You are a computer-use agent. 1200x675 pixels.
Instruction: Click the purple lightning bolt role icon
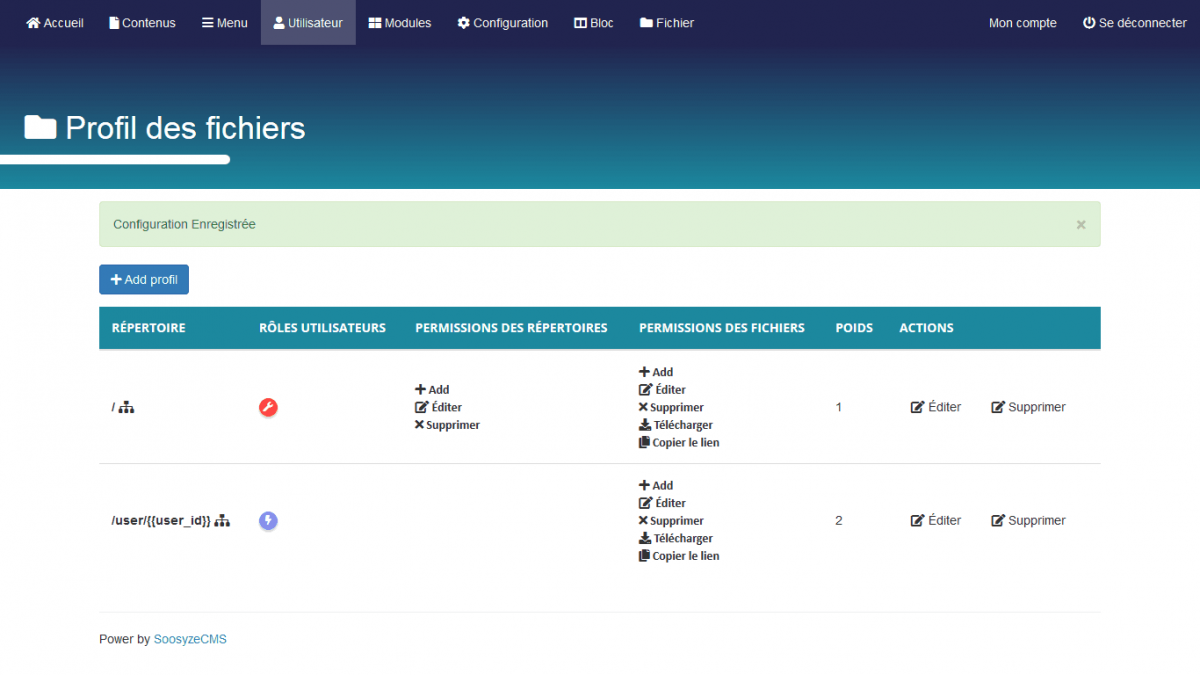tap(268, 520)
